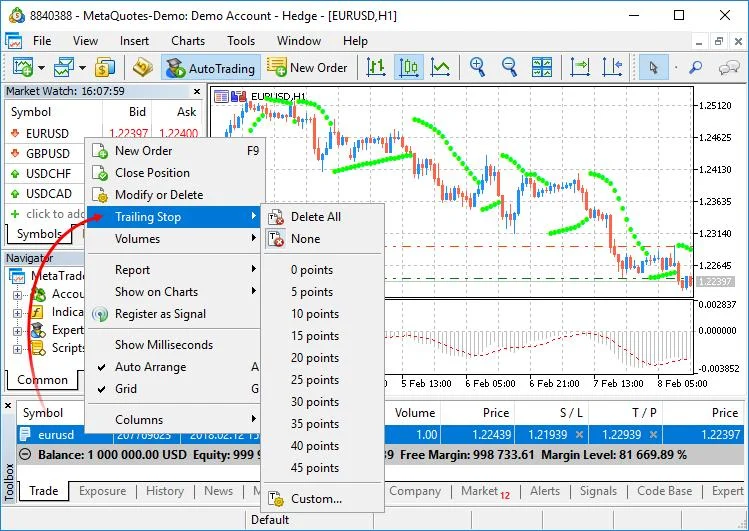The image size is (749, 531).
Task: Click the New Order toolbar button
Action: (x=307, y=67)
